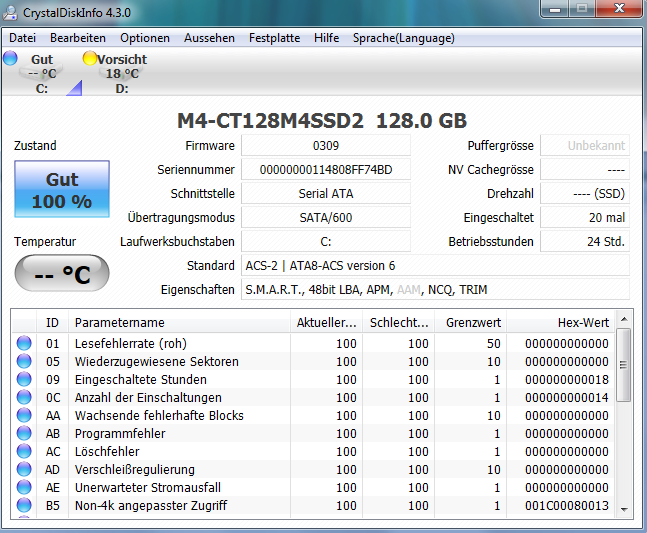Select the Wachsende fehlerhafte Blocks row text
Image resolution: width=647 pixels, height=533 pixels.
tap(159, 415)
